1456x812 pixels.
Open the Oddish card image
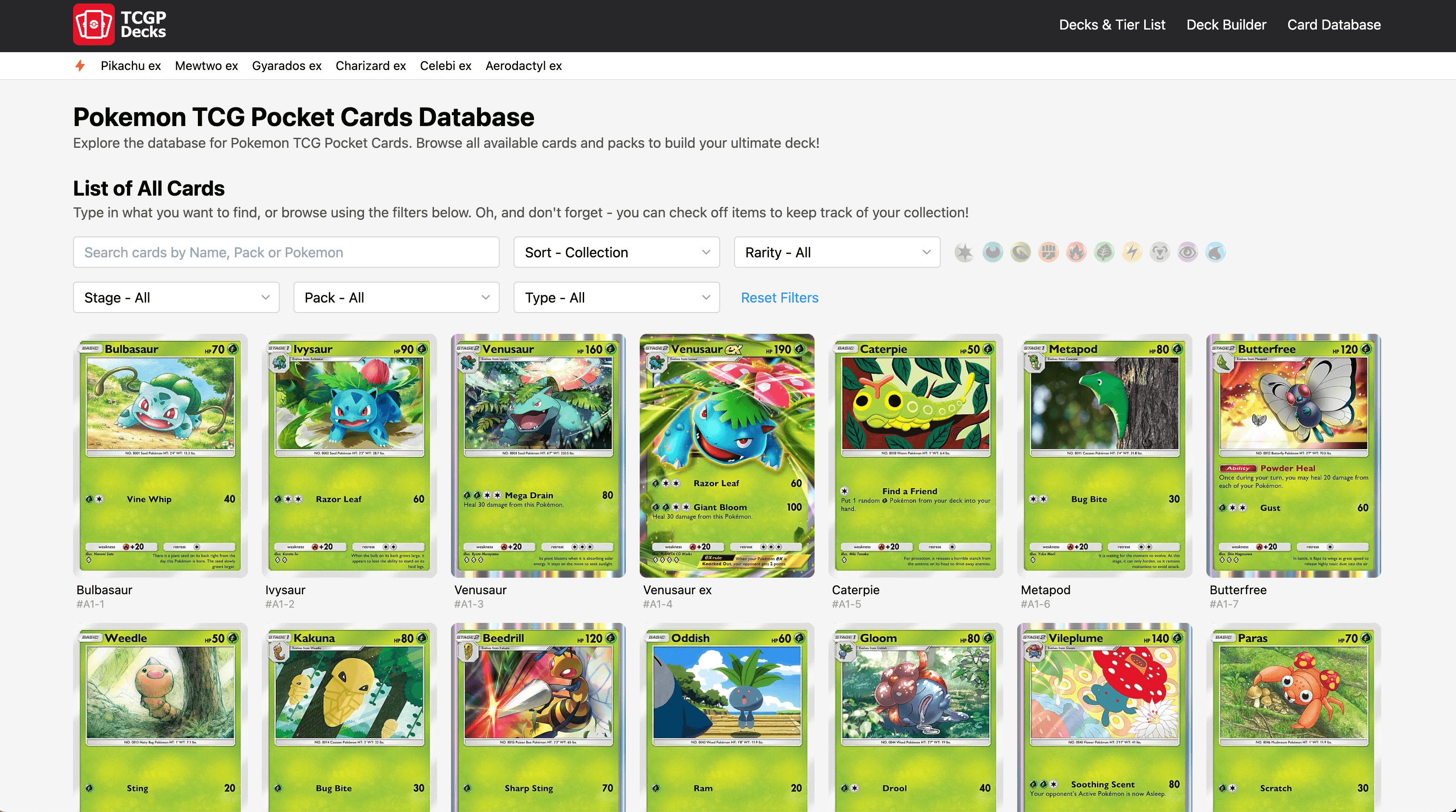(x=727, y=717)
